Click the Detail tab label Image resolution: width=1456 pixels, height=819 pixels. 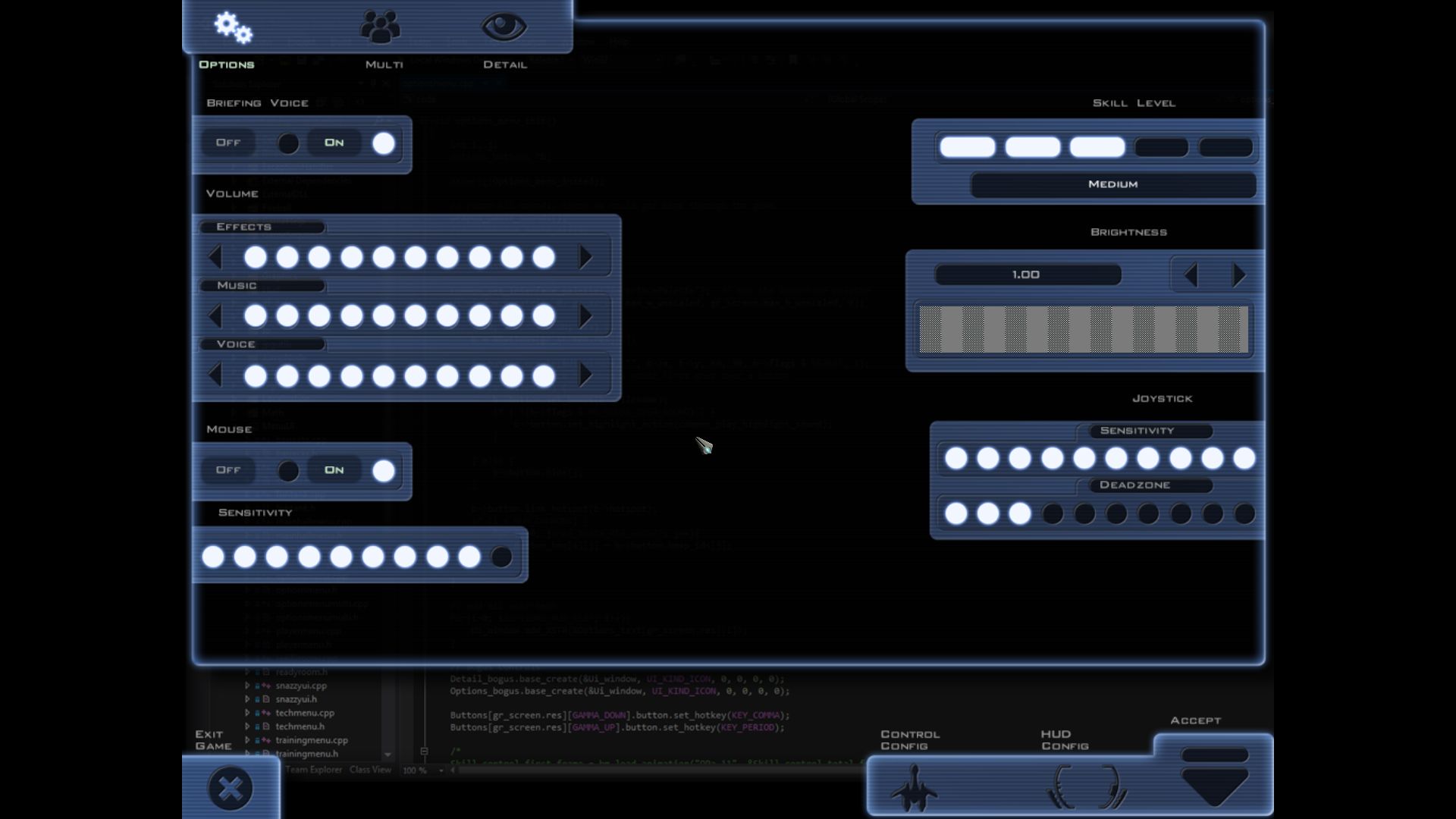pyautogui.click(x=505, y=64)
